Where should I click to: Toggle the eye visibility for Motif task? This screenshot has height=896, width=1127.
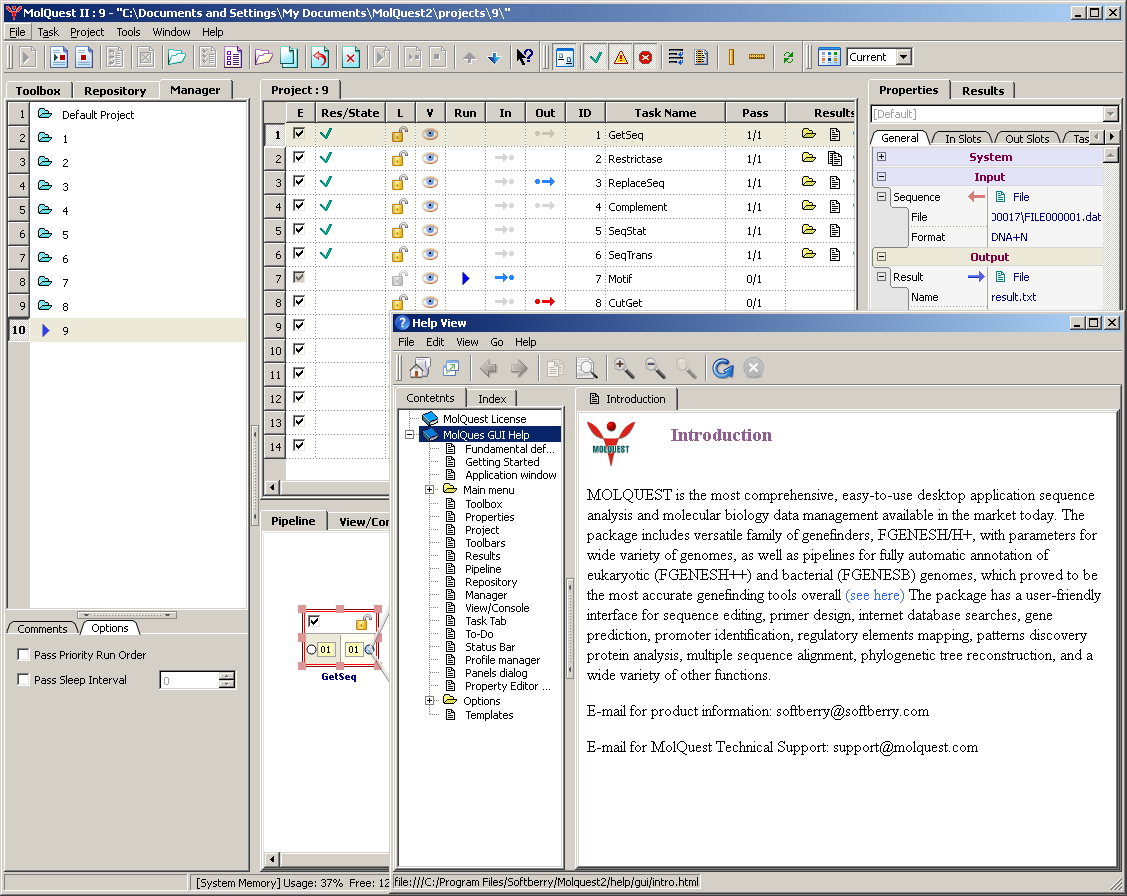(430, 279)
